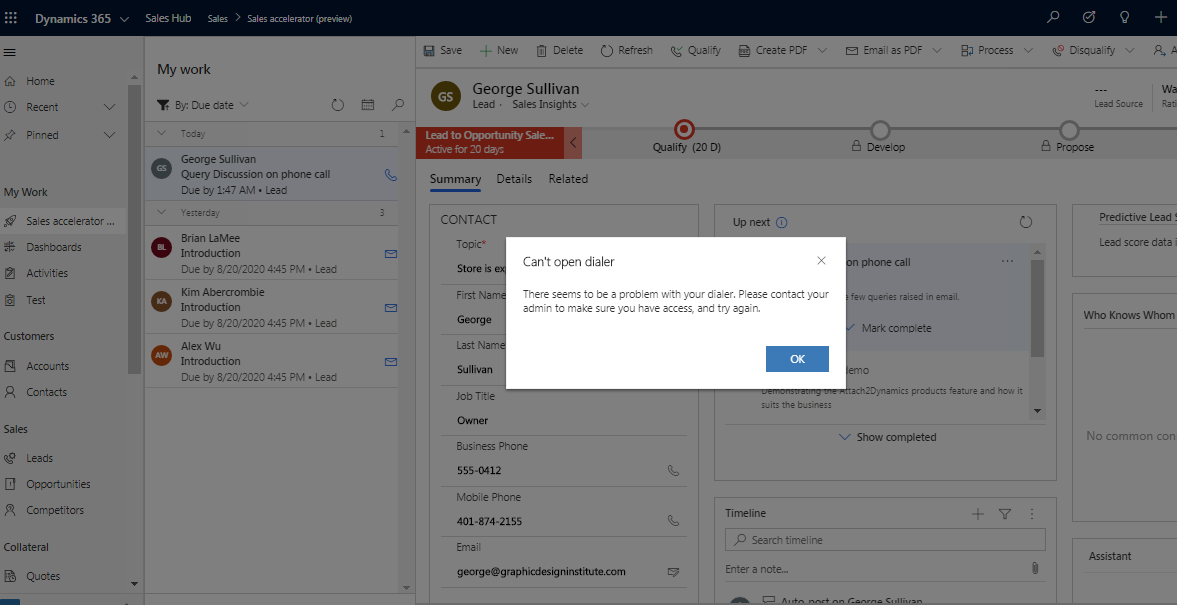
Task: Expand the Process dropdown arrow
Action: 1028,50
